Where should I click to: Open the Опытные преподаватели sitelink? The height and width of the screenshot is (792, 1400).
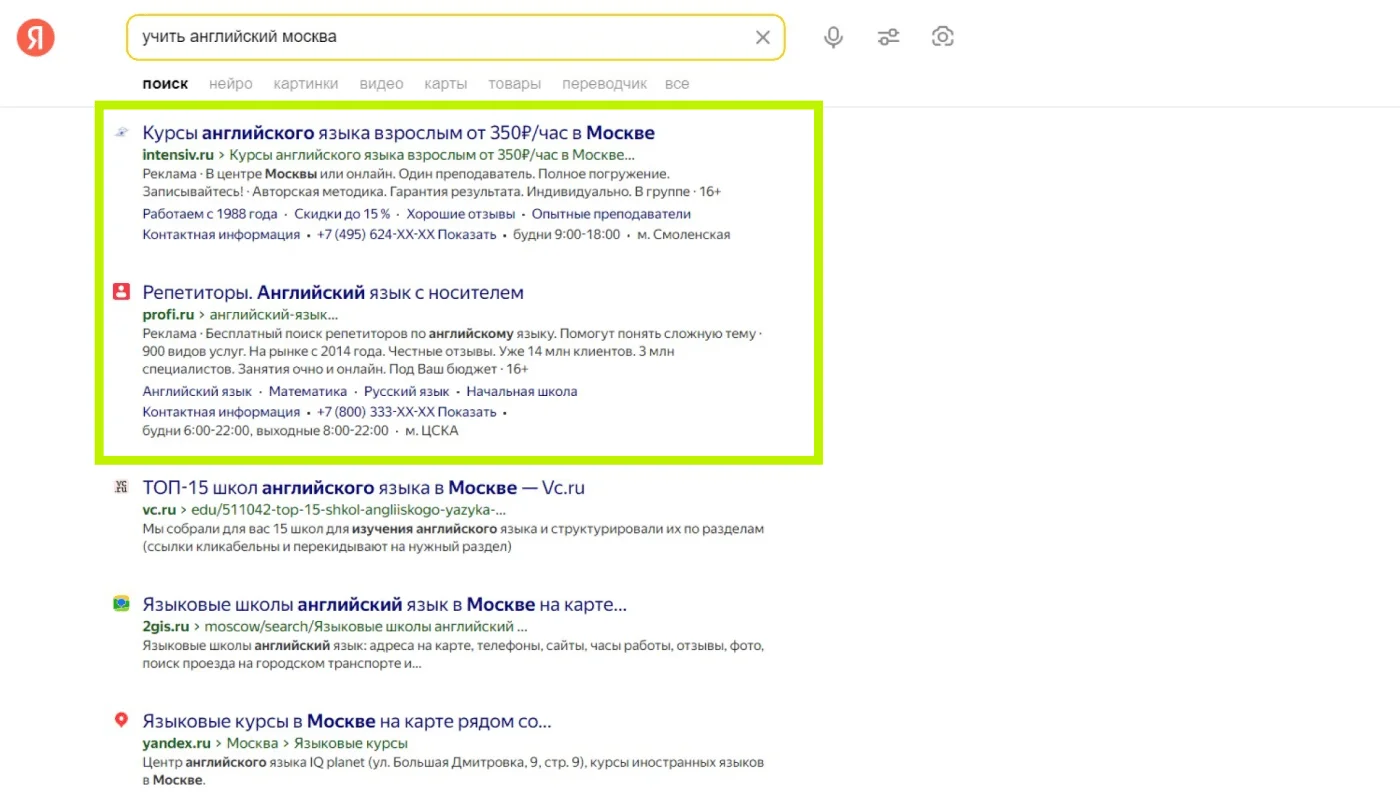[611, 214]
